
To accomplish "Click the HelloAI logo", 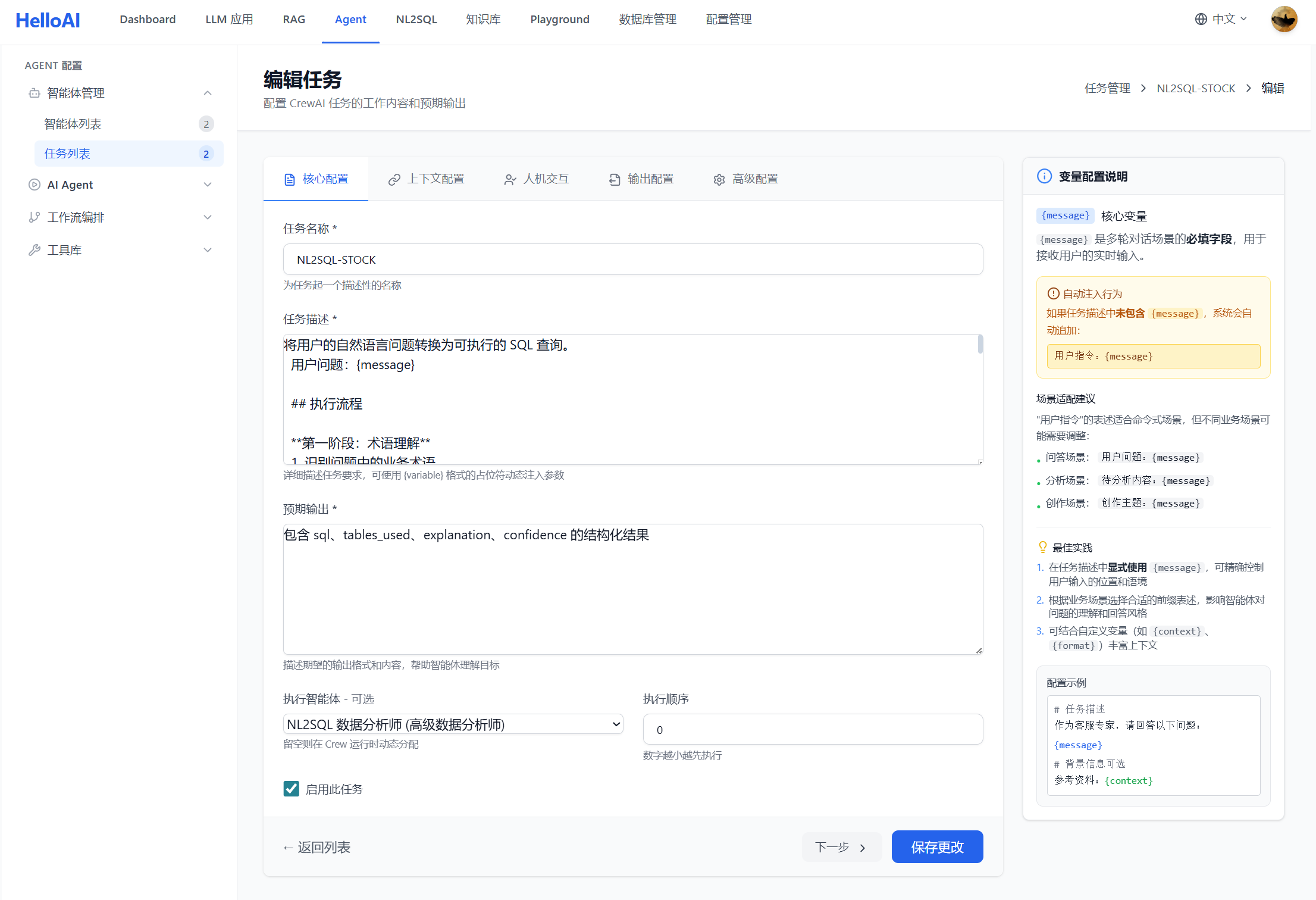I will tap(48, 20).
